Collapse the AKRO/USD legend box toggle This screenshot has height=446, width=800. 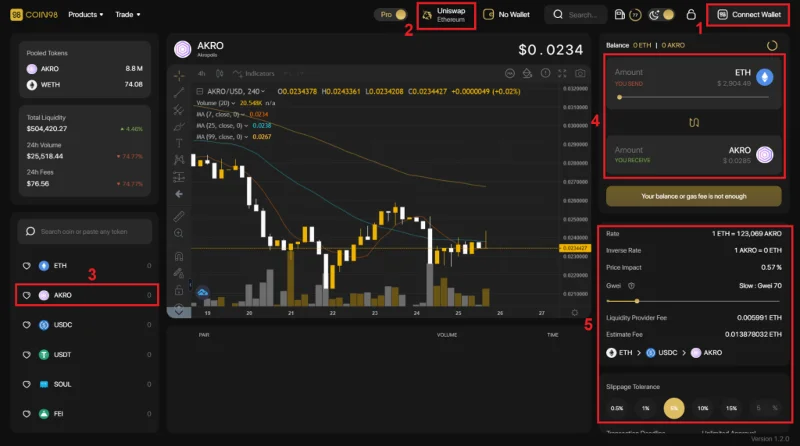coord(199,91)
